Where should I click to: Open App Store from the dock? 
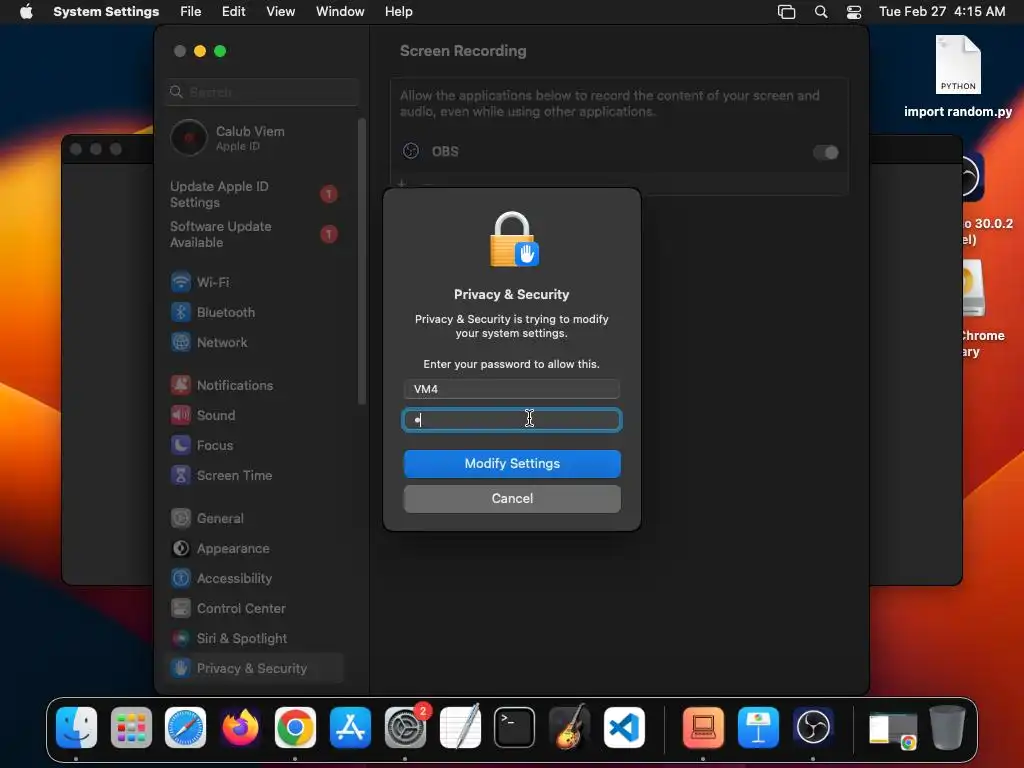[350, 728]
